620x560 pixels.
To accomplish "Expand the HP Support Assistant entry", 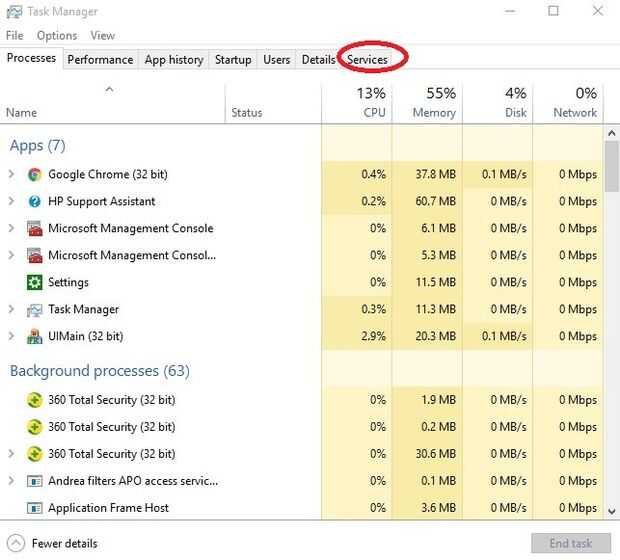I will pyautogui.click(x=11, y=201).
